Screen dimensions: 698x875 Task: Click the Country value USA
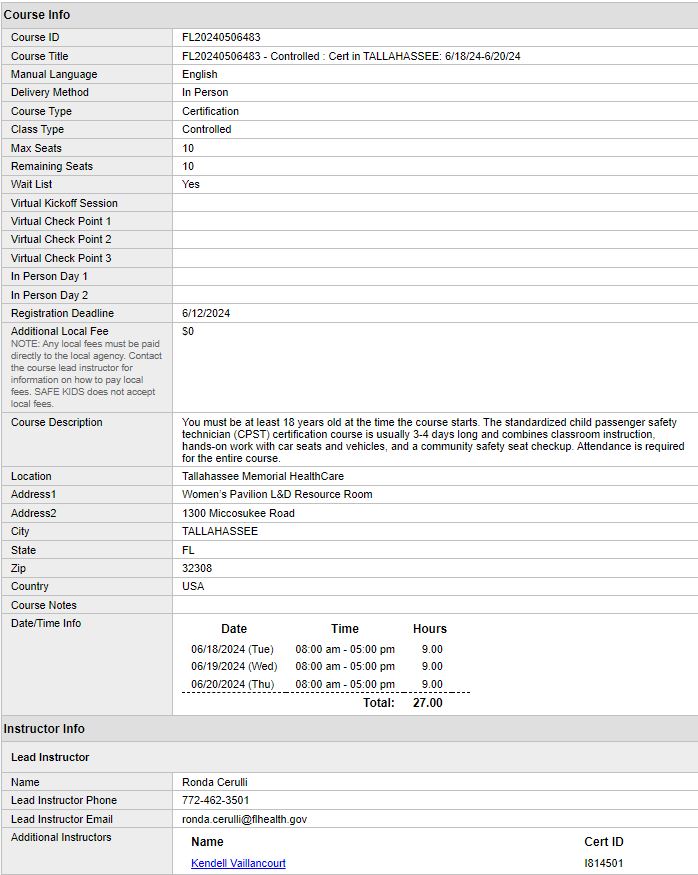[193, 586]
